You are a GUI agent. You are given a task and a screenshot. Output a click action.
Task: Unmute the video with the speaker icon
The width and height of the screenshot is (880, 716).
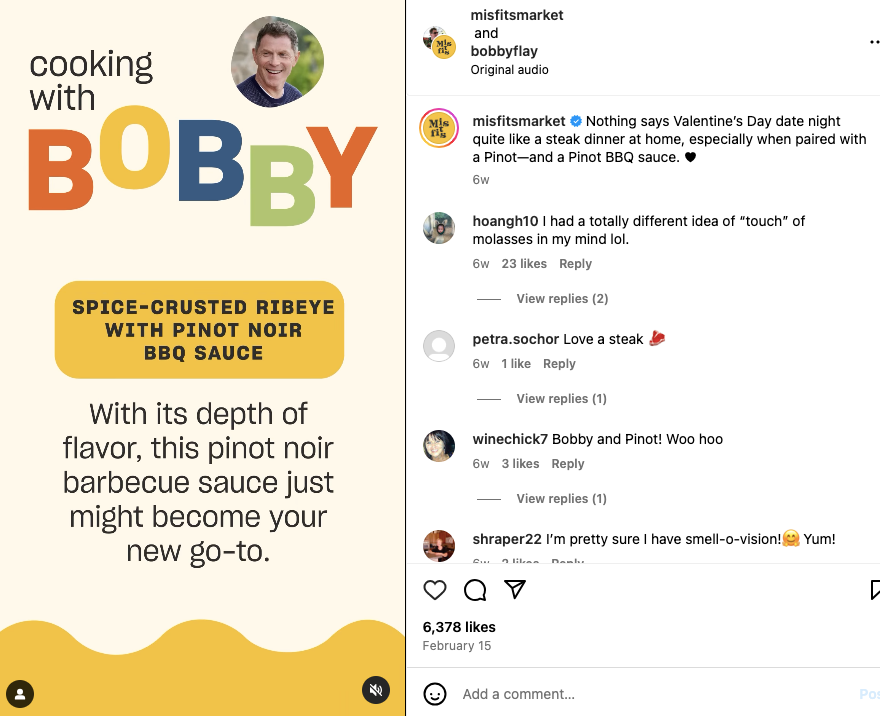376,690
